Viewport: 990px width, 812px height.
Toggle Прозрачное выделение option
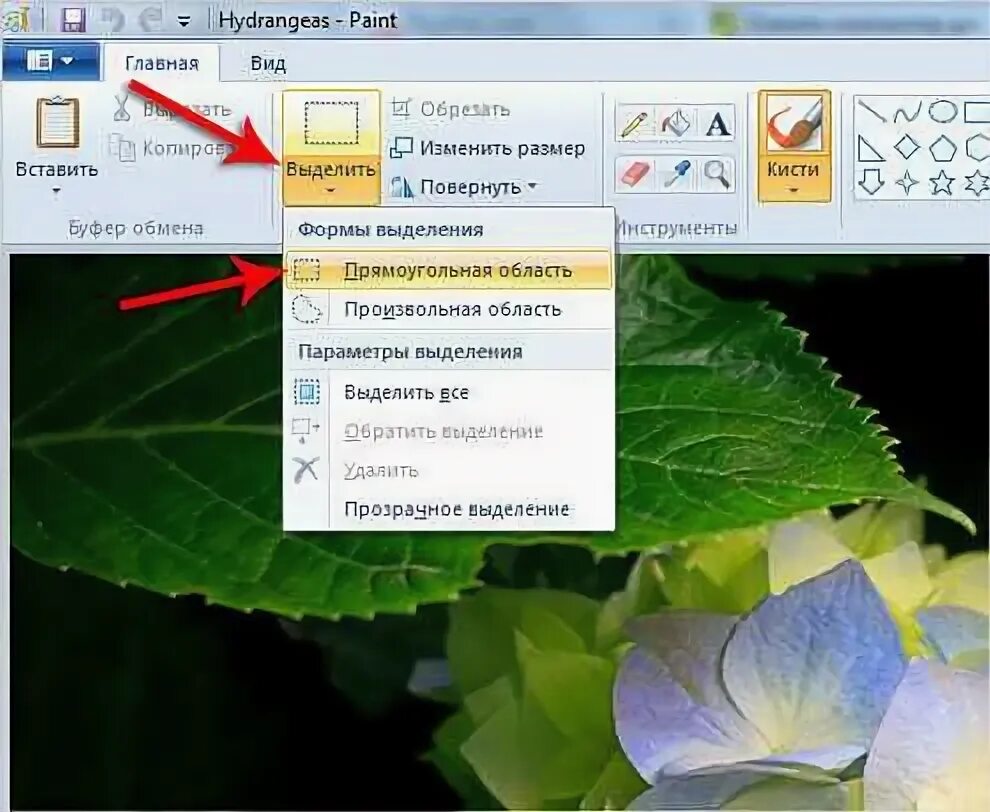(x=448, y=509)
